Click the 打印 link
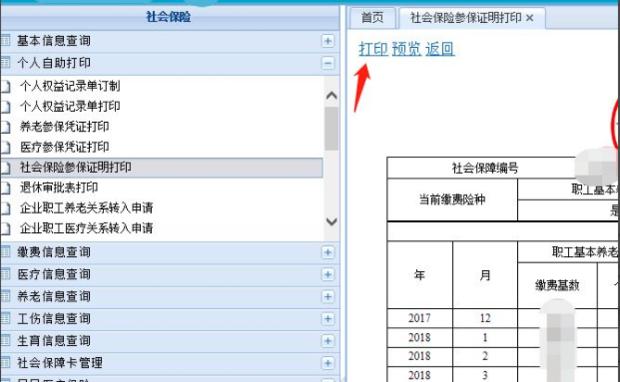This screenshot has width=620, height=382. 373,49
